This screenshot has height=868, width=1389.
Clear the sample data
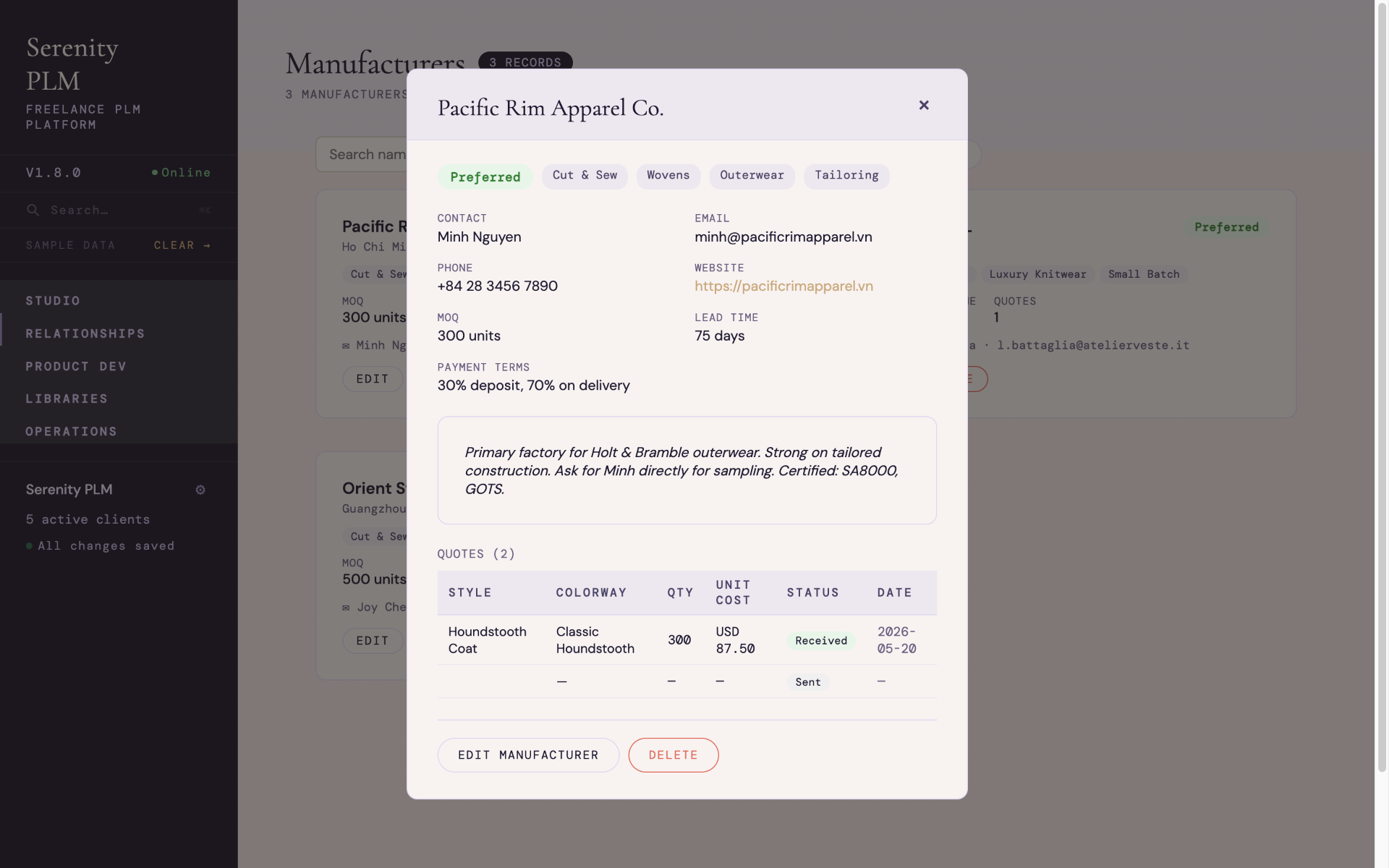coord(182,245)
